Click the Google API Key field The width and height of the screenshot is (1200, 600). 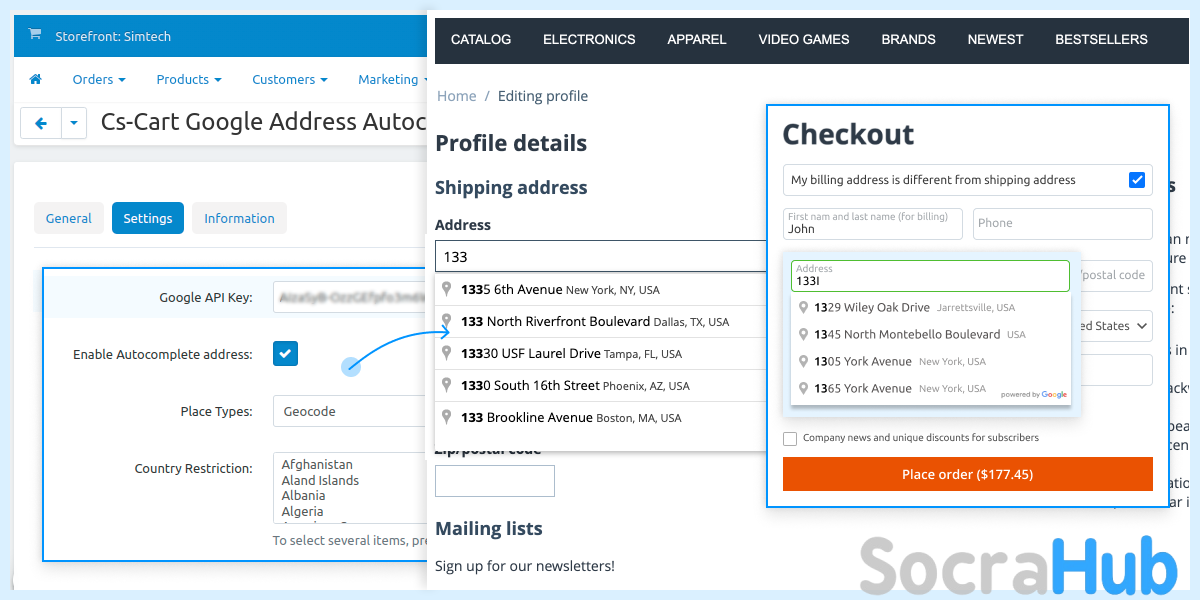tap(350, 297)
